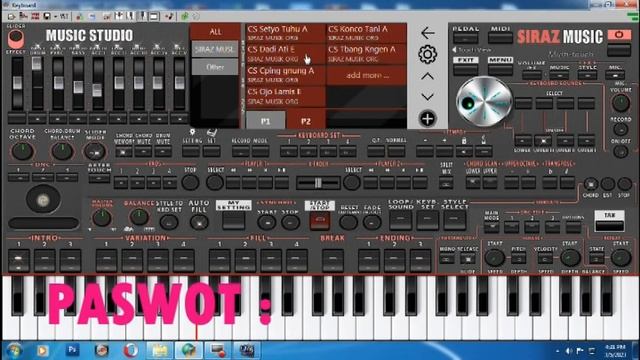Click the 'add more ...' entry
The image size is (640, 360).
[366, 76]
